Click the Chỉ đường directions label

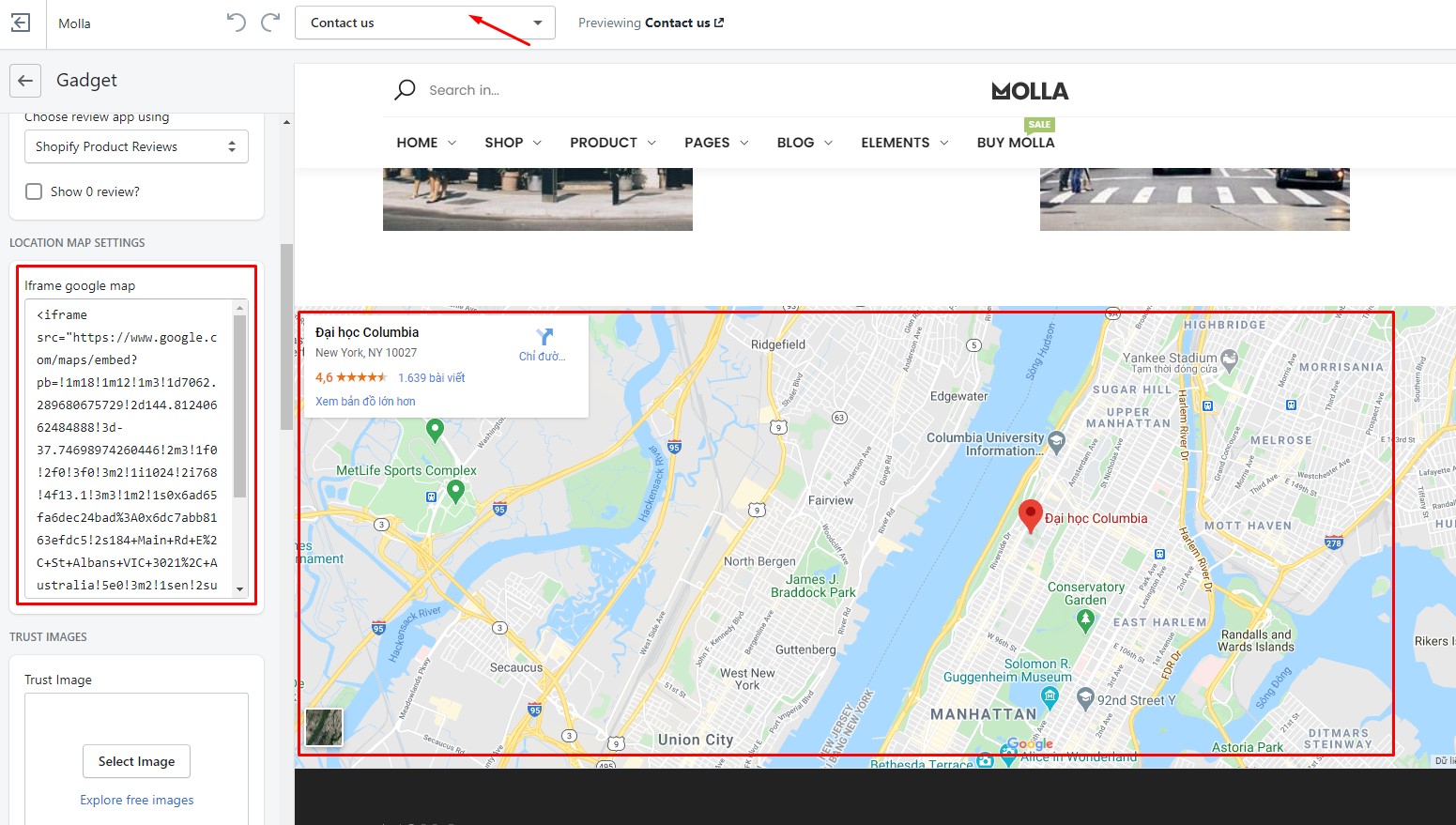pos(542,357)
